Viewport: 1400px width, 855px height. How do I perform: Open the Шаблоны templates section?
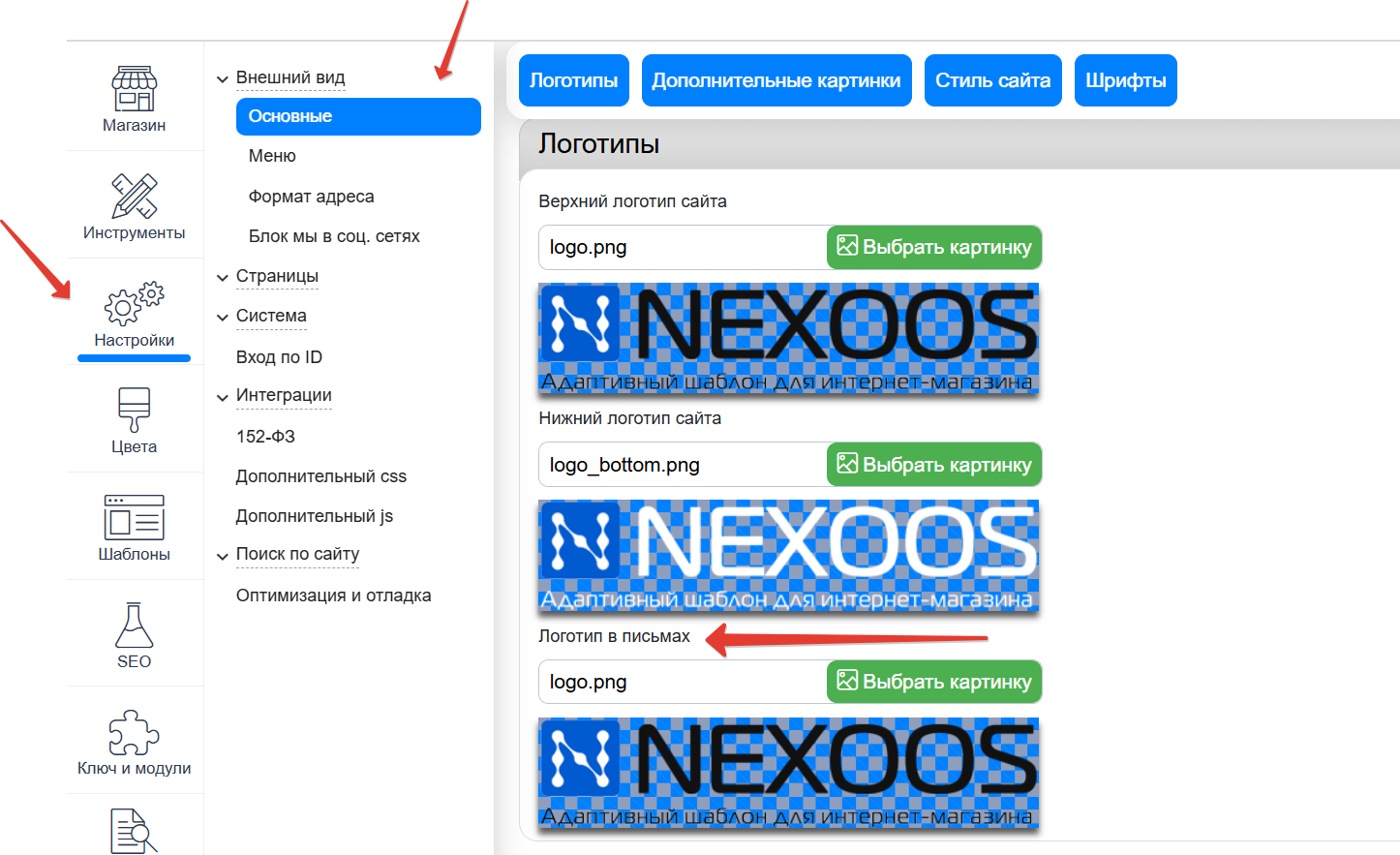[x=134, y=528]
